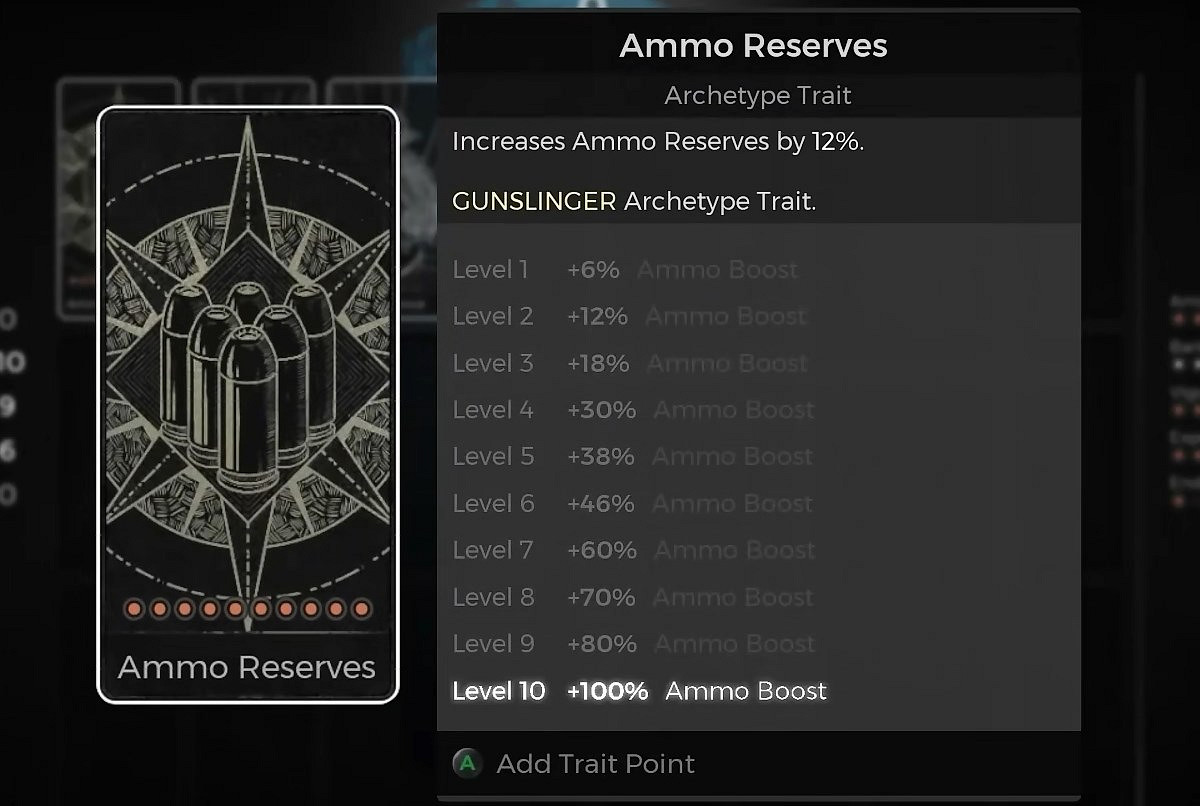Click the second trait point dot

point(159,608)
